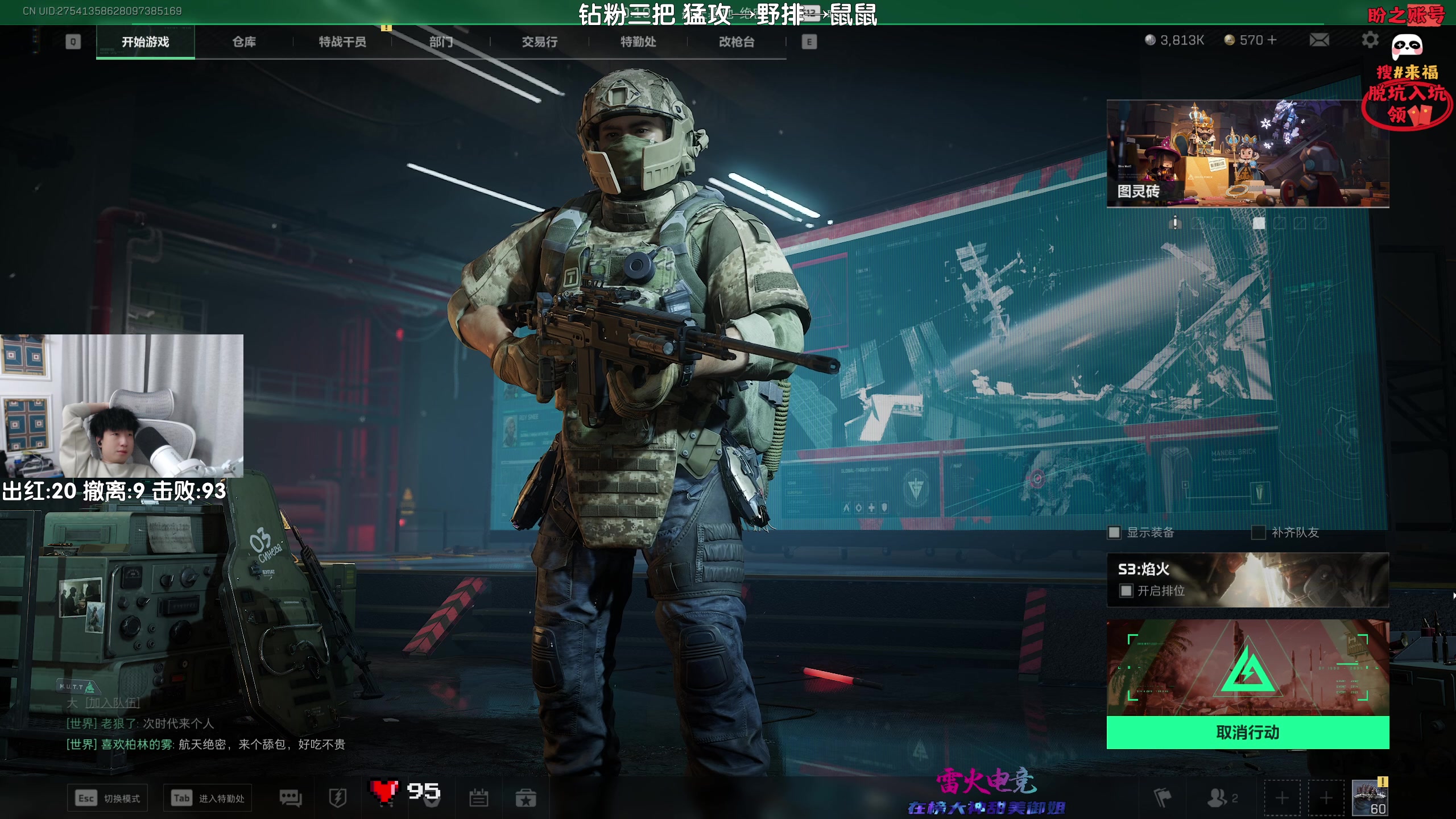
Task: Open the calendar events icon
Action: 478,798
